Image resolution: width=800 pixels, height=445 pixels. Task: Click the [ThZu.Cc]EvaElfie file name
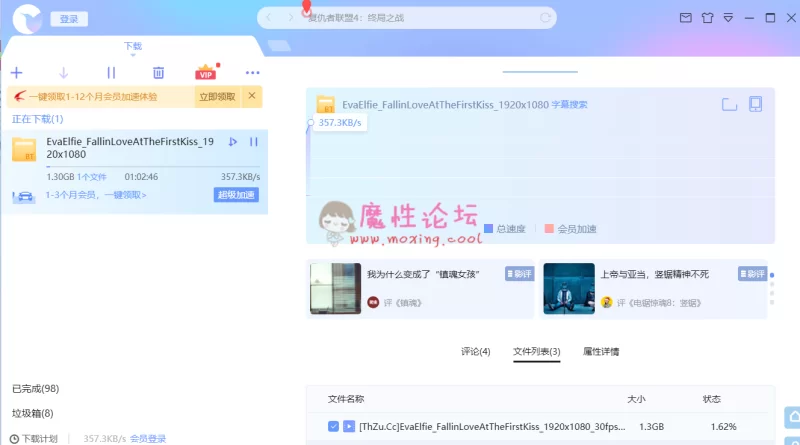coord(492,427)
